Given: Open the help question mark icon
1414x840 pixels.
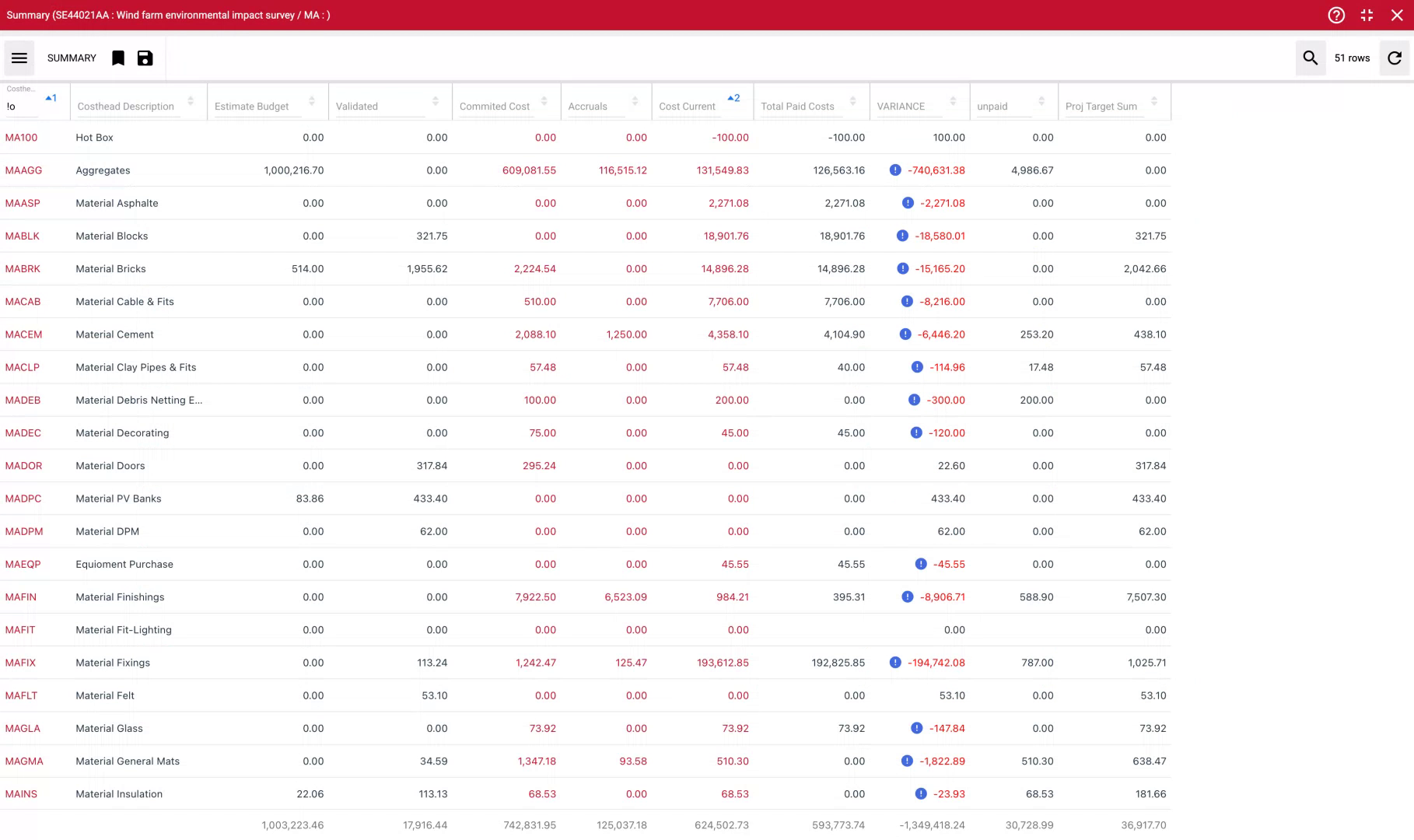Looking at the screenshot, I should [x=1336, y=16].
